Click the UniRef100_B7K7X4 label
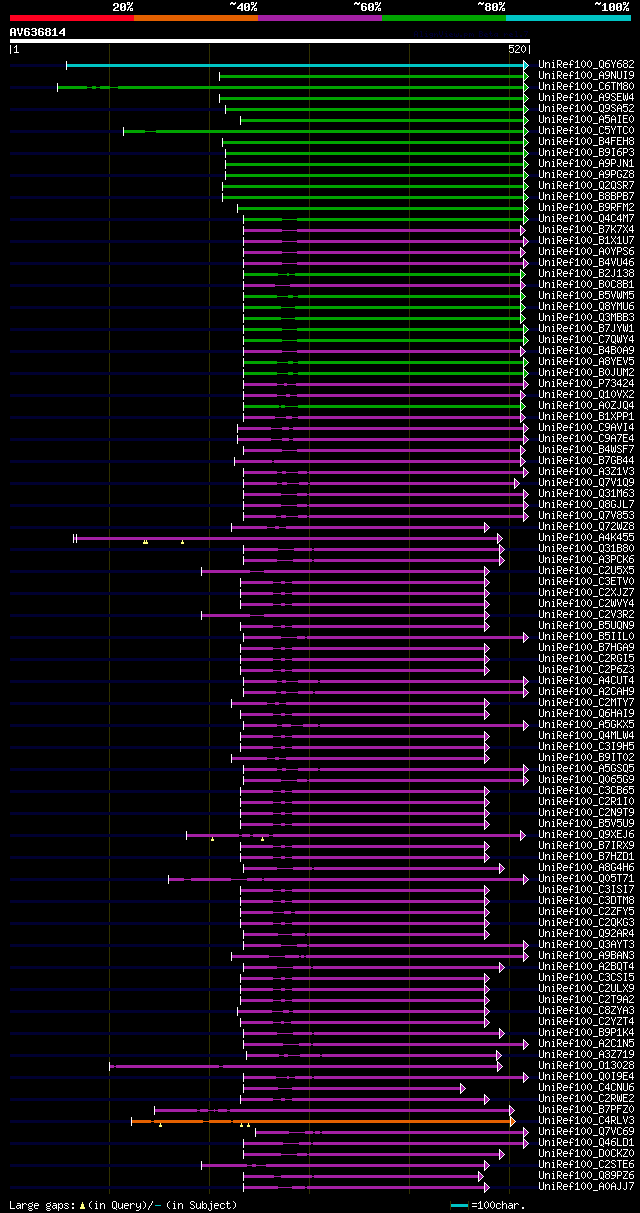The width and height of the screenshot is (640, 1213). (x=586, y=230)
